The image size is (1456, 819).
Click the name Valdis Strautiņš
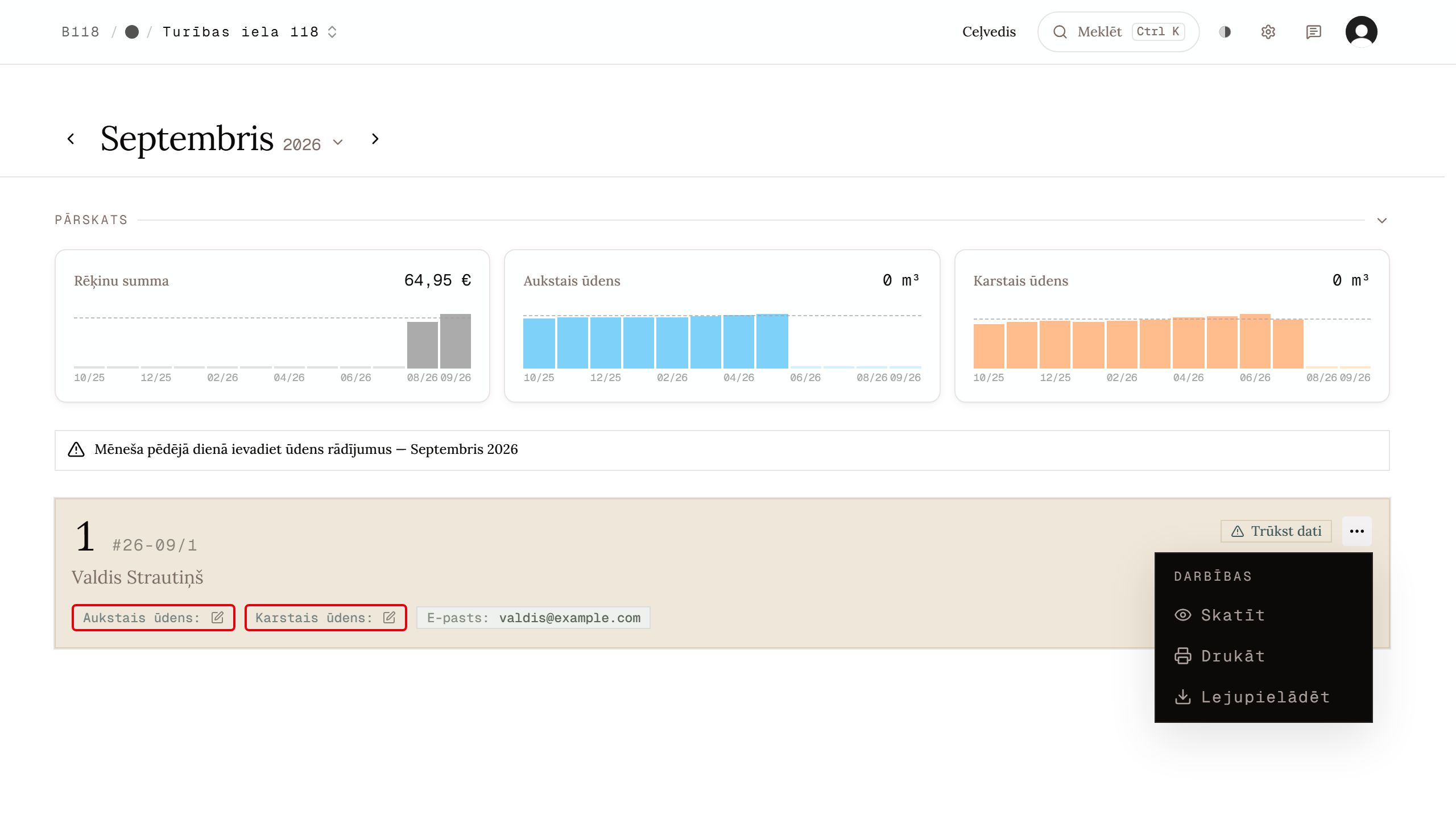coord(137,577)
